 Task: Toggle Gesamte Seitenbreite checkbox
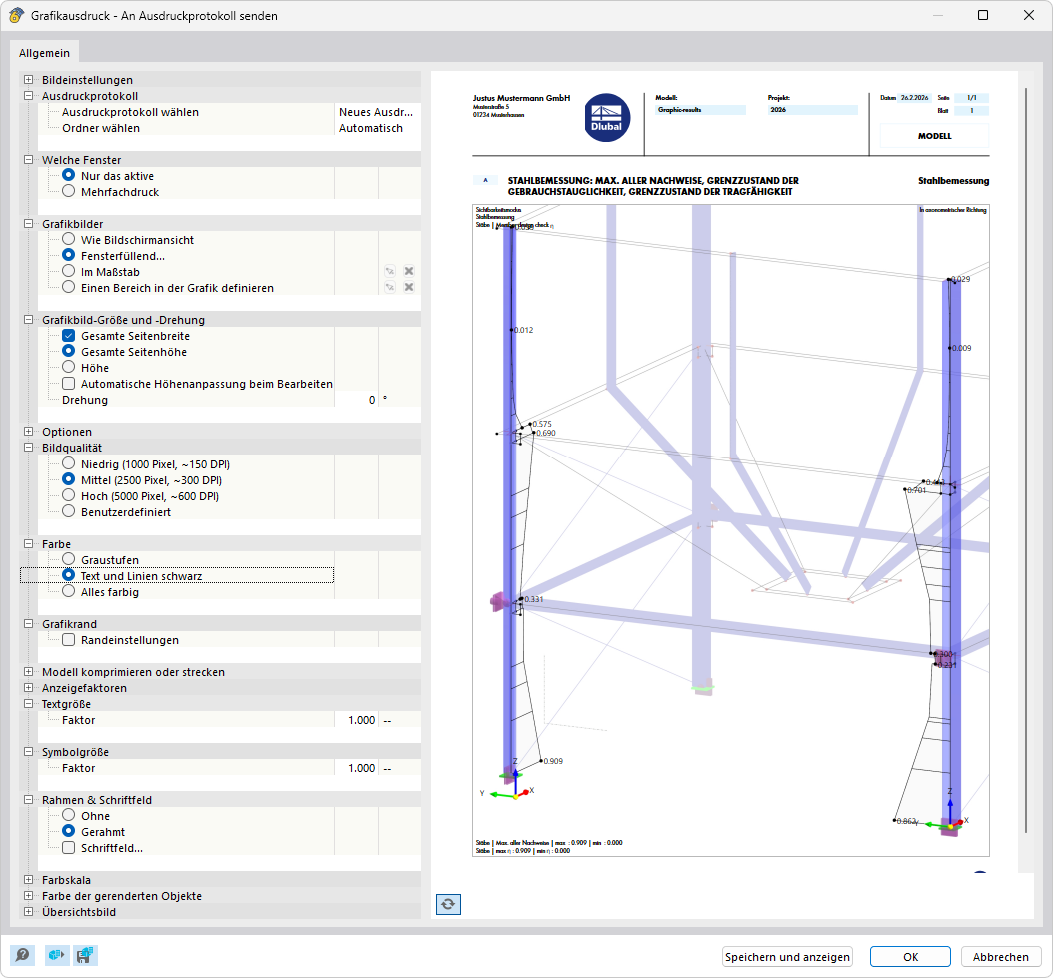(68, 336)
